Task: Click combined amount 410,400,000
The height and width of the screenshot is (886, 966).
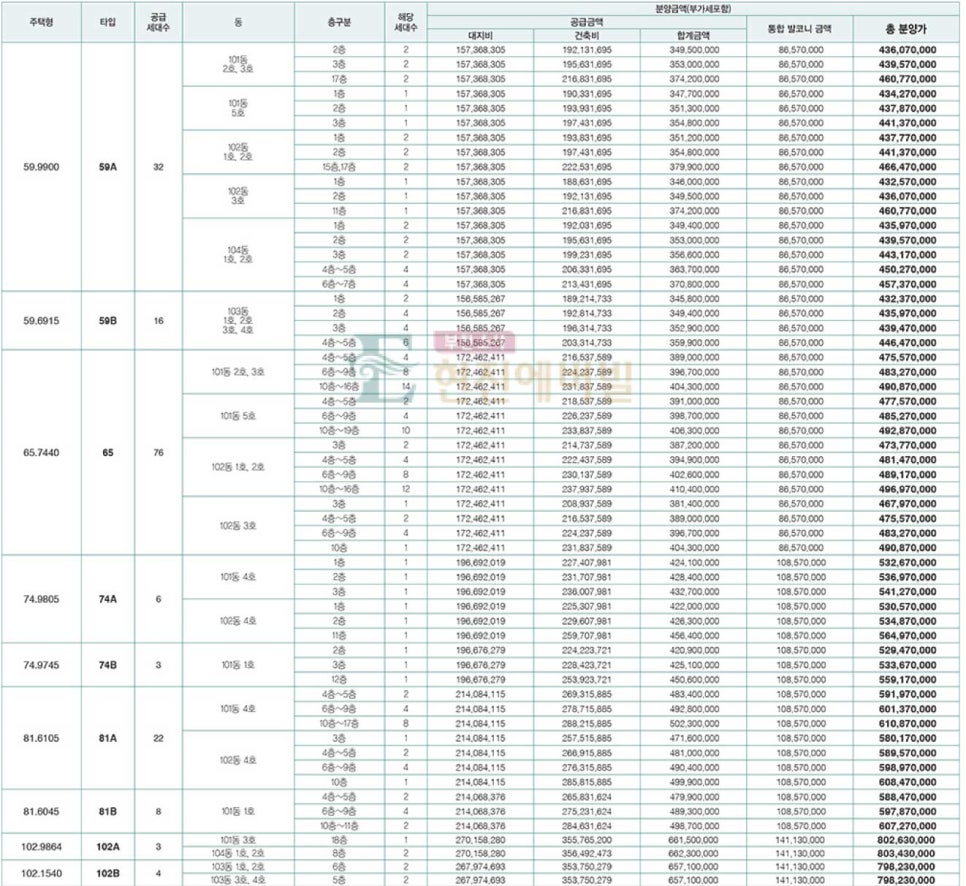Action: (x=694, y=489)
